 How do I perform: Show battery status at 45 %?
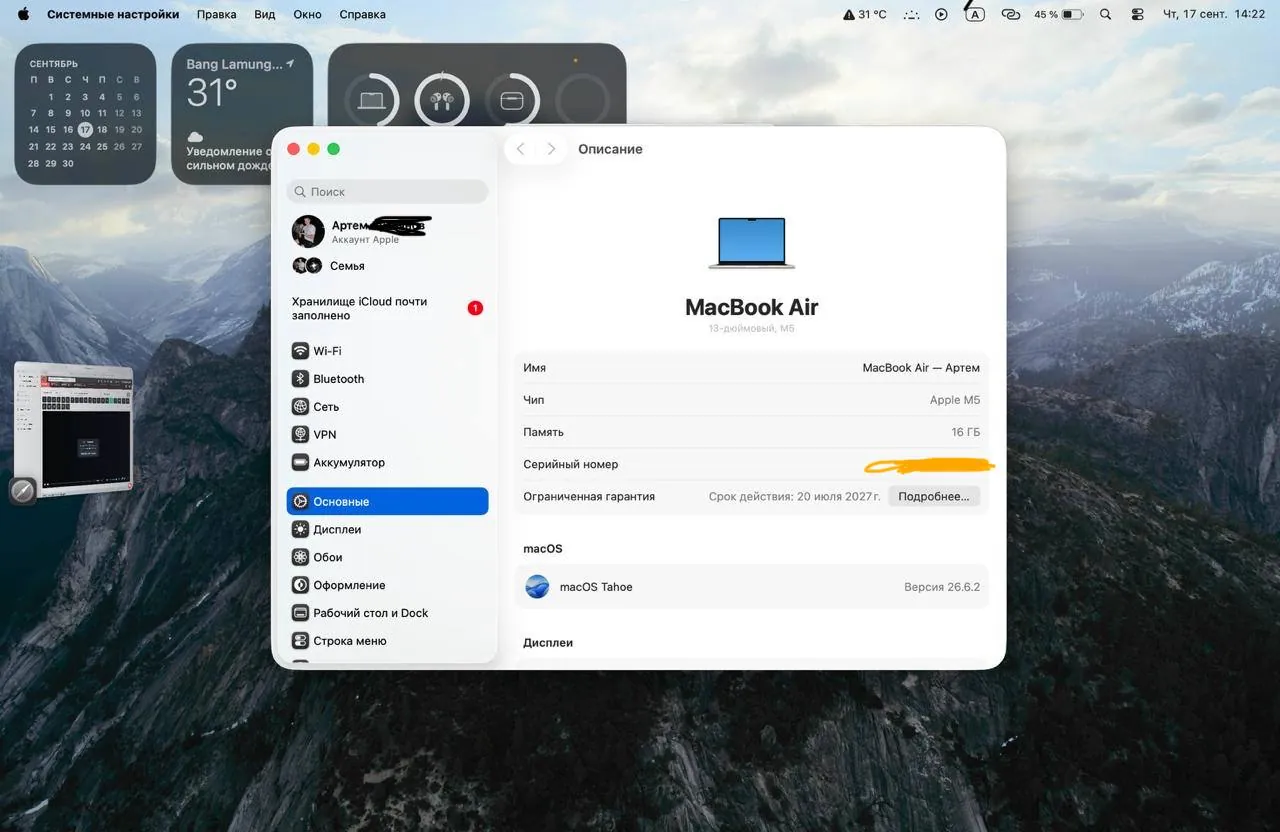(1059, 14)
